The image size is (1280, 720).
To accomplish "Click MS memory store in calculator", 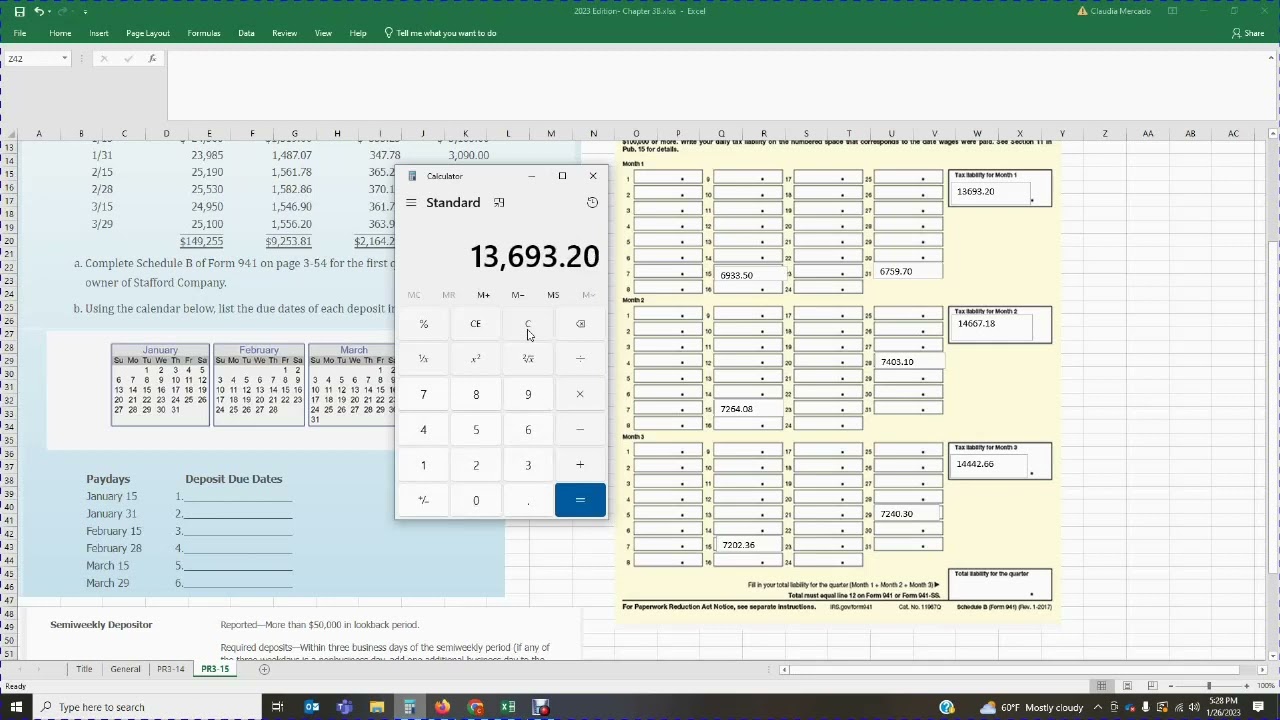I will pyautogui.click(x=553, y=295).
